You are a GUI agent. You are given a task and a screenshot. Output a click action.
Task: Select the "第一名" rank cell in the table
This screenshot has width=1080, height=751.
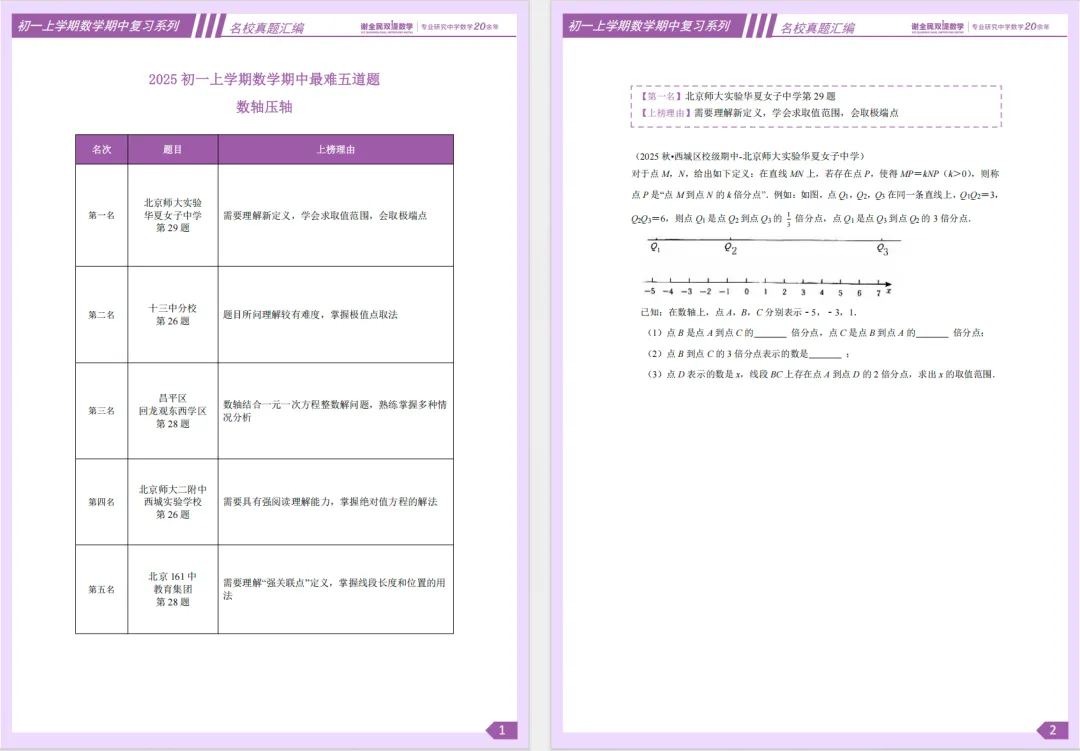tap(101, 216)
